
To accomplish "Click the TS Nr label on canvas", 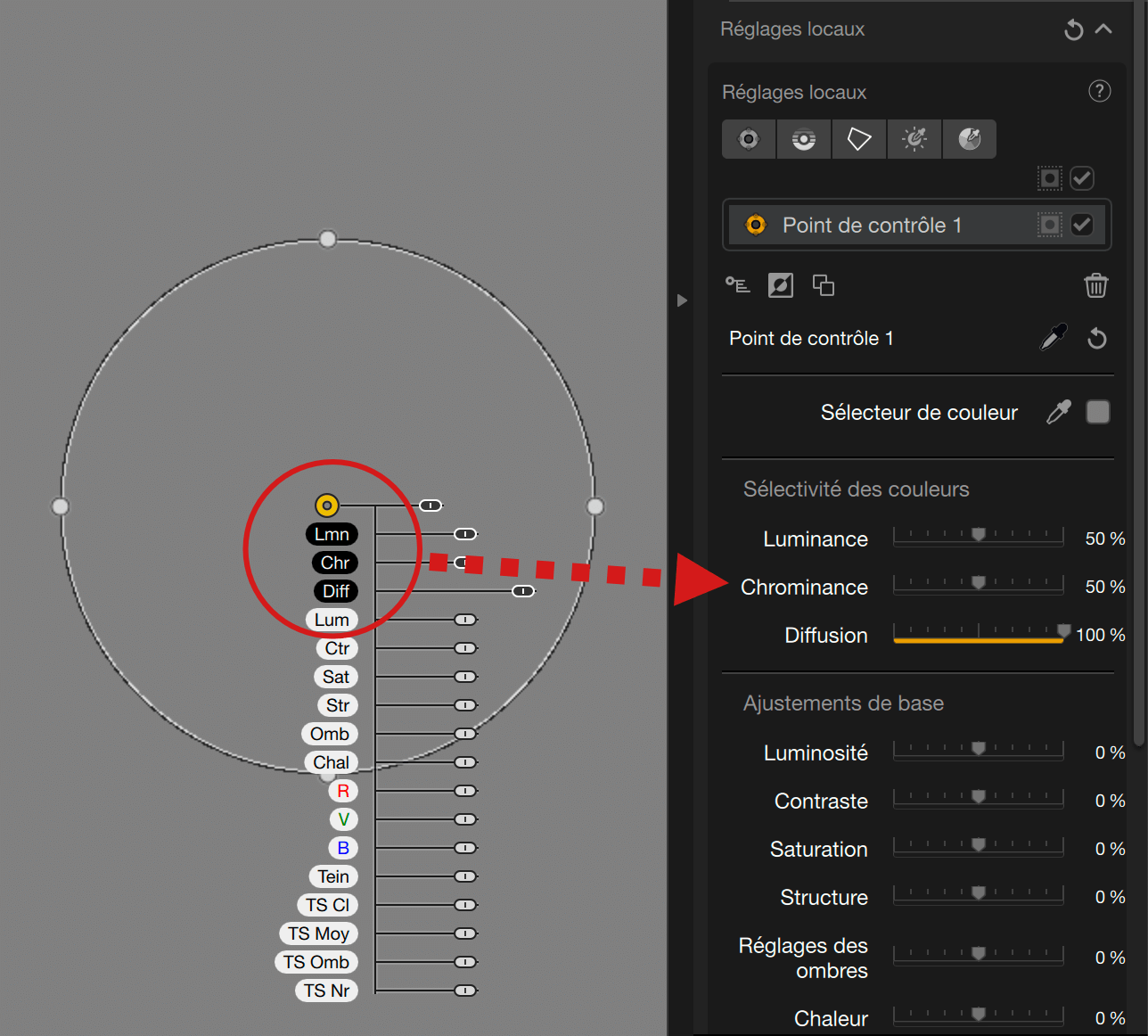I will click(326, 991).
